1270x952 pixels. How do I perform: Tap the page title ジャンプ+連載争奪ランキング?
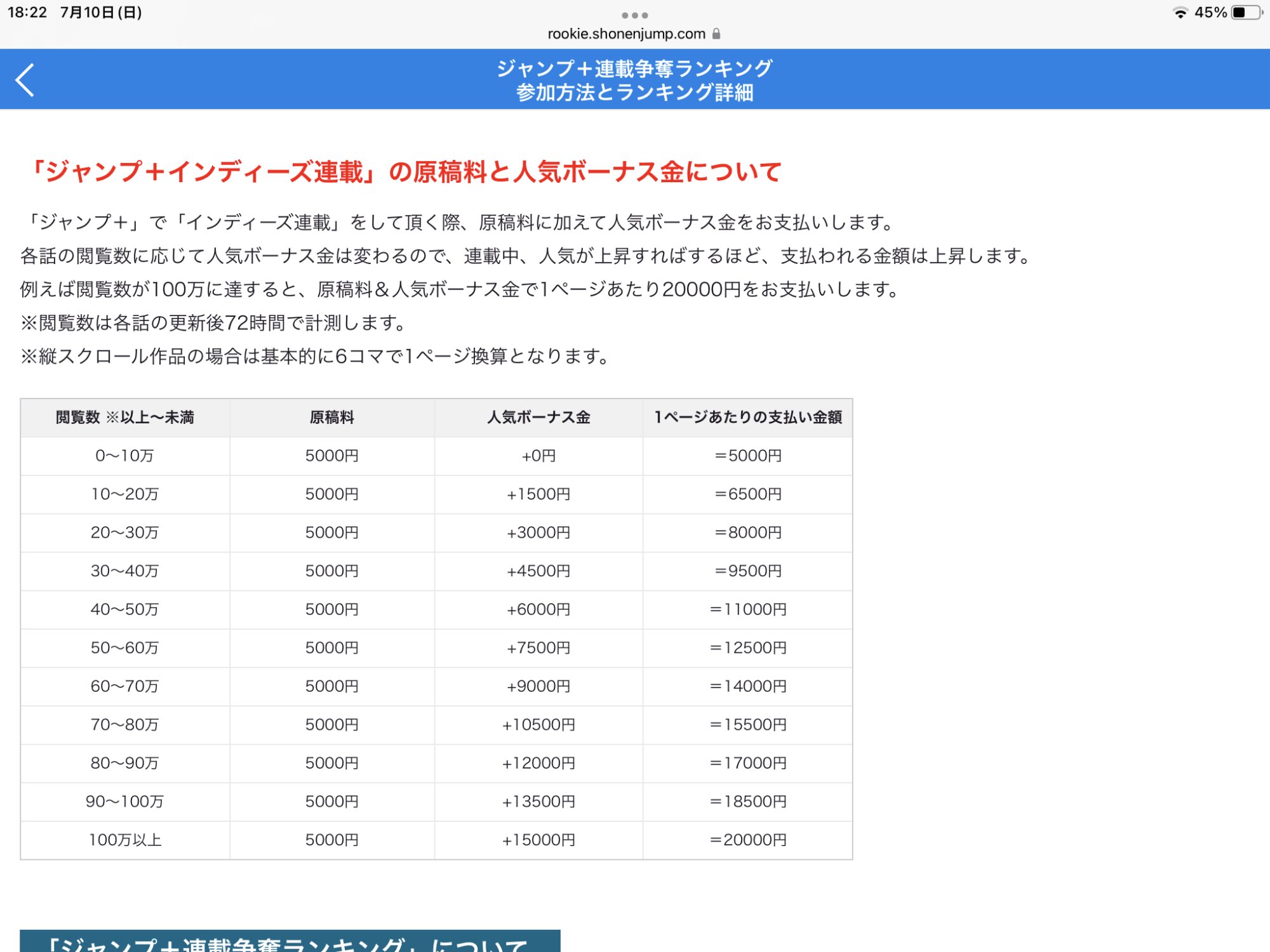coord(634,68)
